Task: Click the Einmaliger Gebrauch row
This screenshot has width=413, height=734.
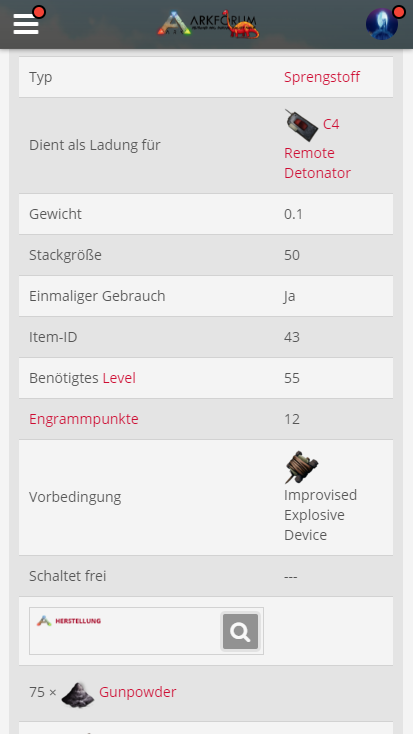Action: 206,296
